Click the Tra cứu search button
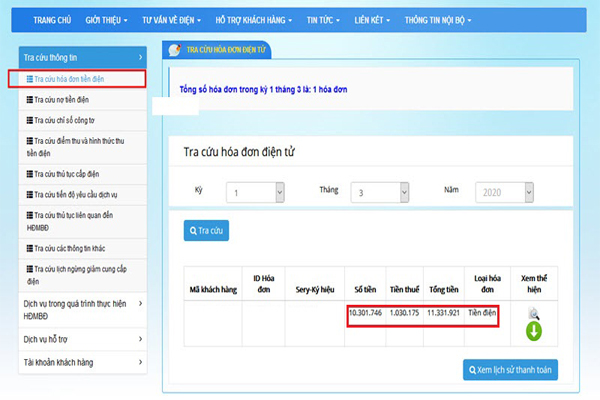 coord(206,231)
